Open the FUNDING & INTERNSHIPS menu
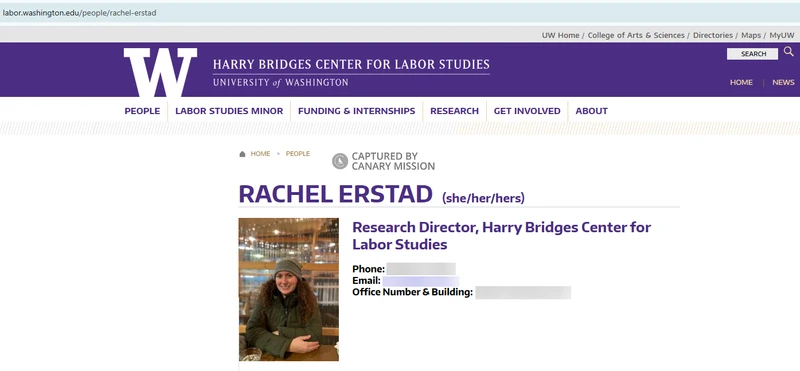Screen dimensions: 800x371 [357, 111]
